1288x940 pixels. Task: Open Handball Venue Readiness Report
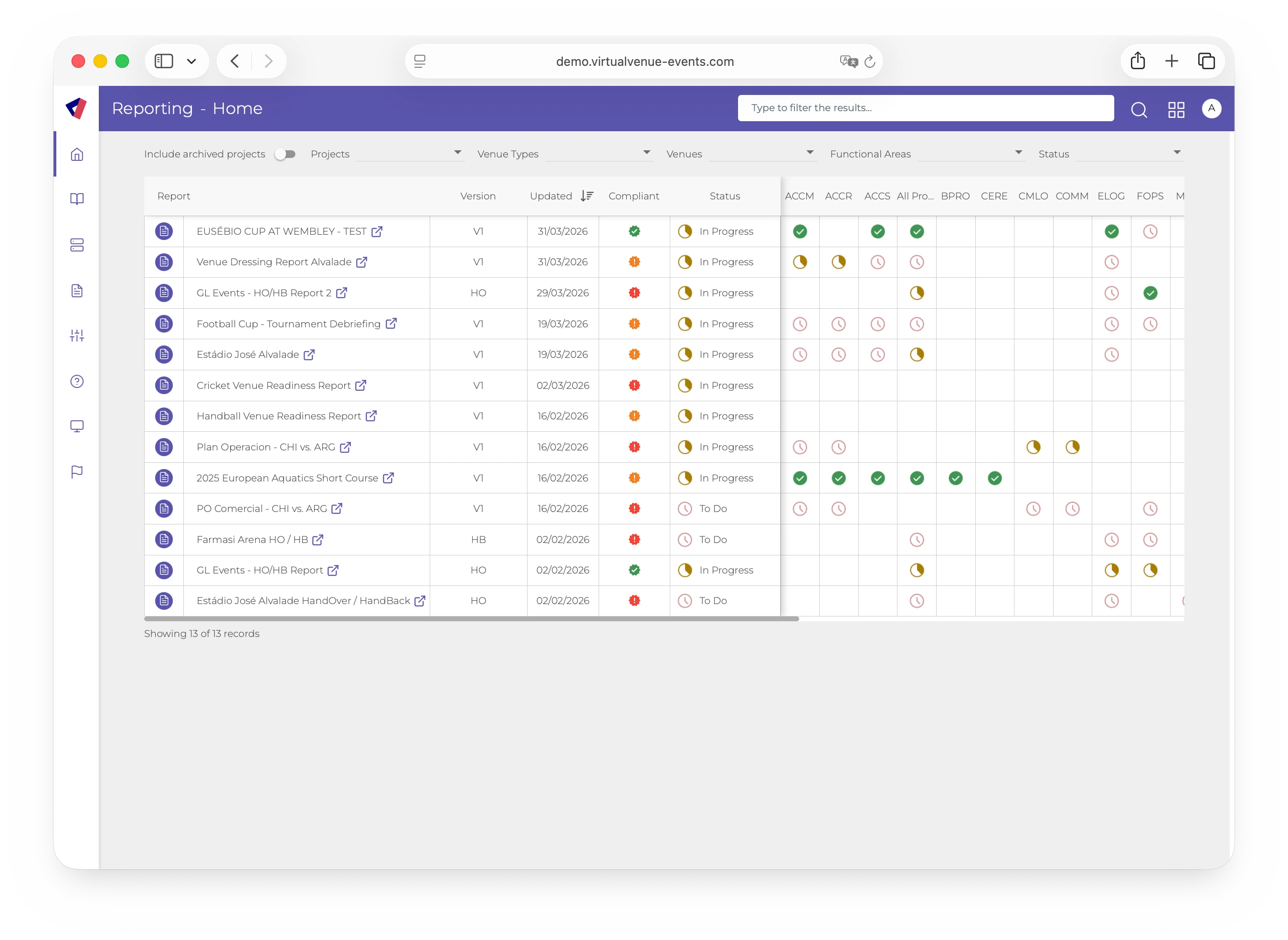278,416
